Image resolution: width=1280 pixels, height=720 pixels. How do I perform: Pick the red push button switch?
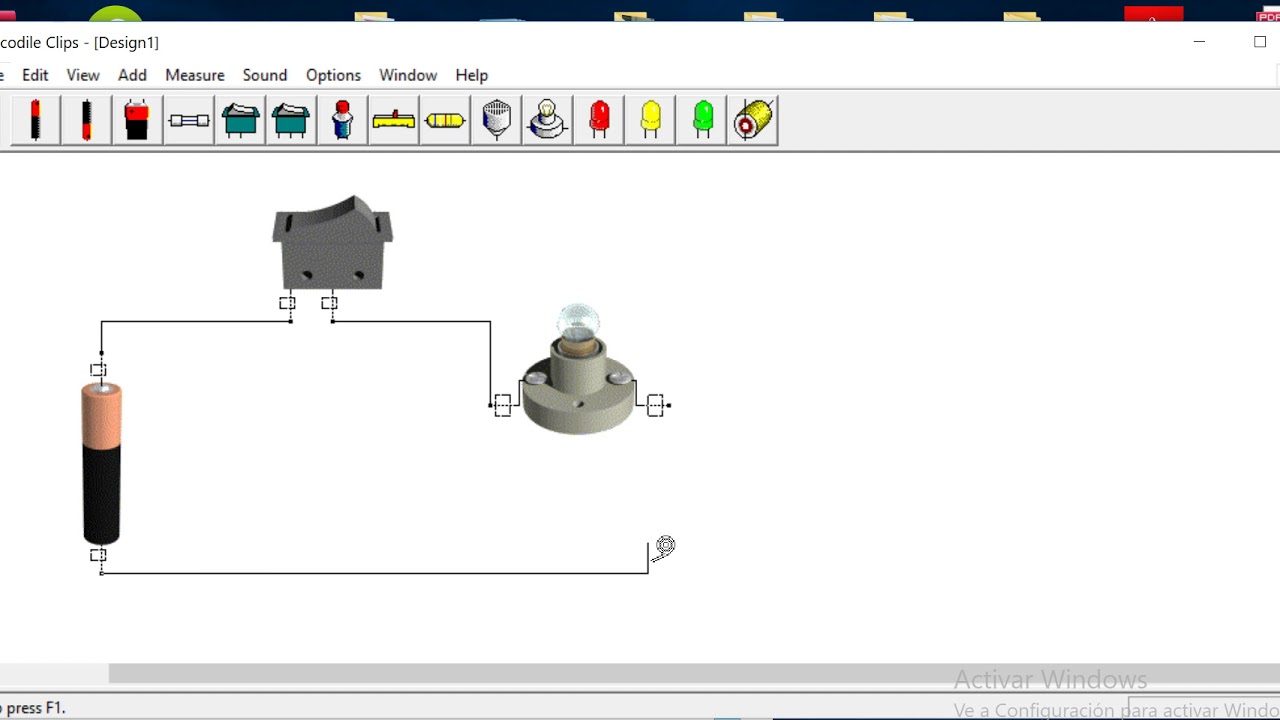(x=343, y=120)
